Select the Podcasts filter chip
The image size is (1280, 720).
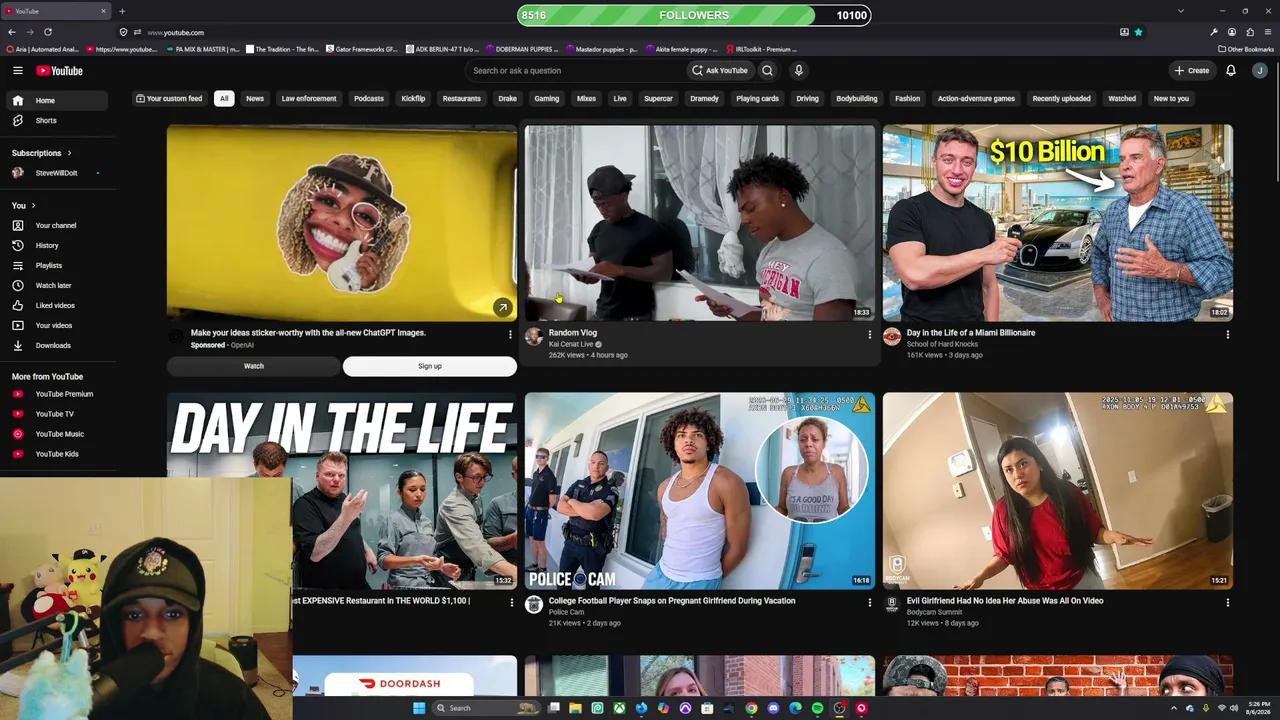369,99
